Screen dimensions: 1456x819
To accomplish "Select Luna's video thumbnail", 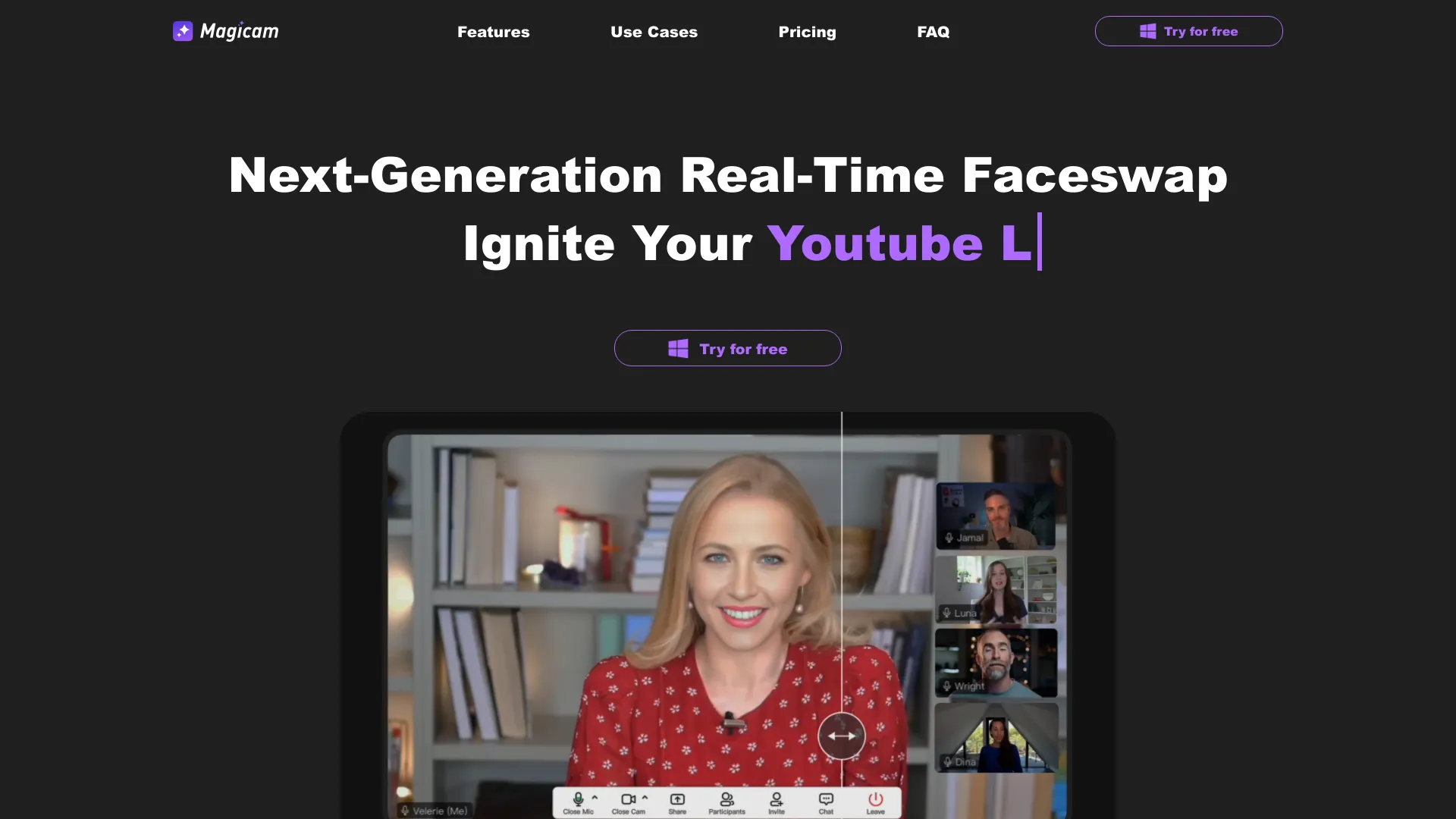I will [x=996, y=589].
